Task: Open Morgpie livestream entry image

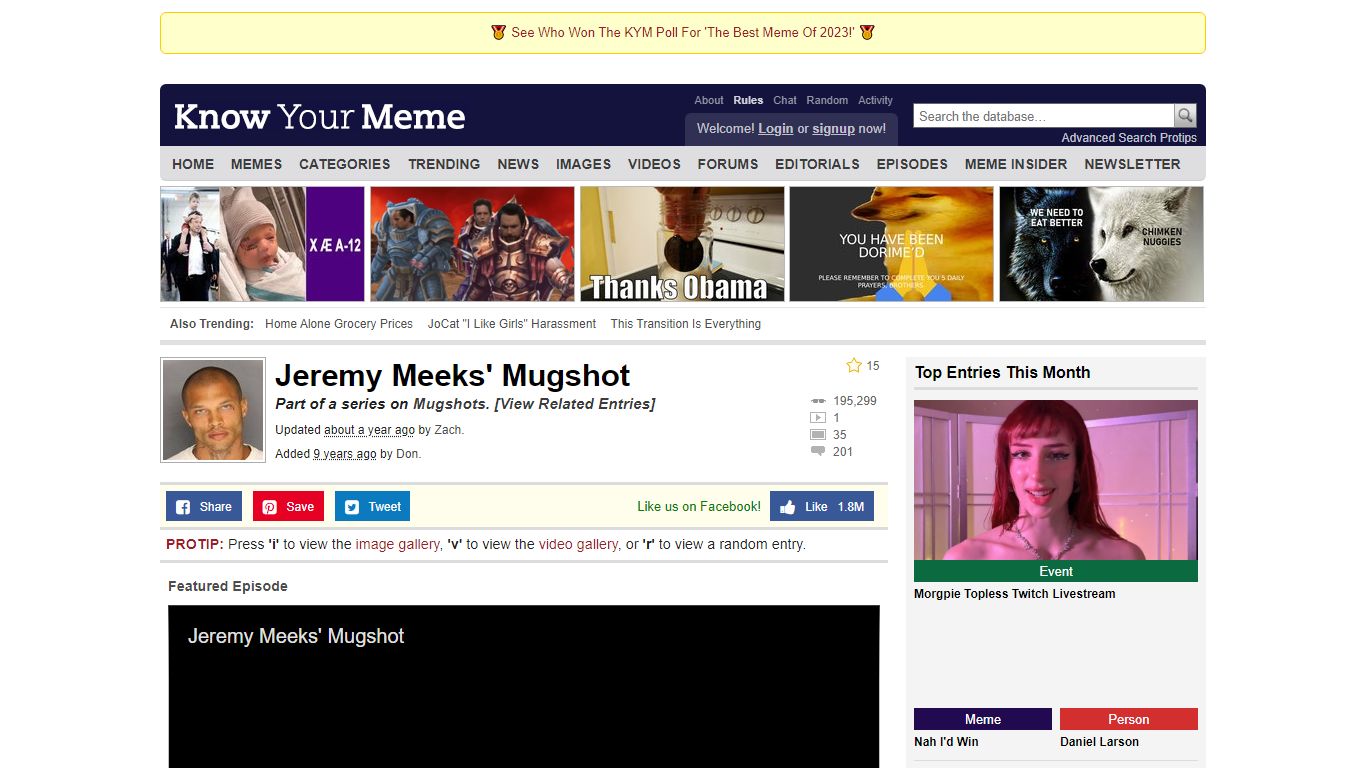Action: point(1056,481)
